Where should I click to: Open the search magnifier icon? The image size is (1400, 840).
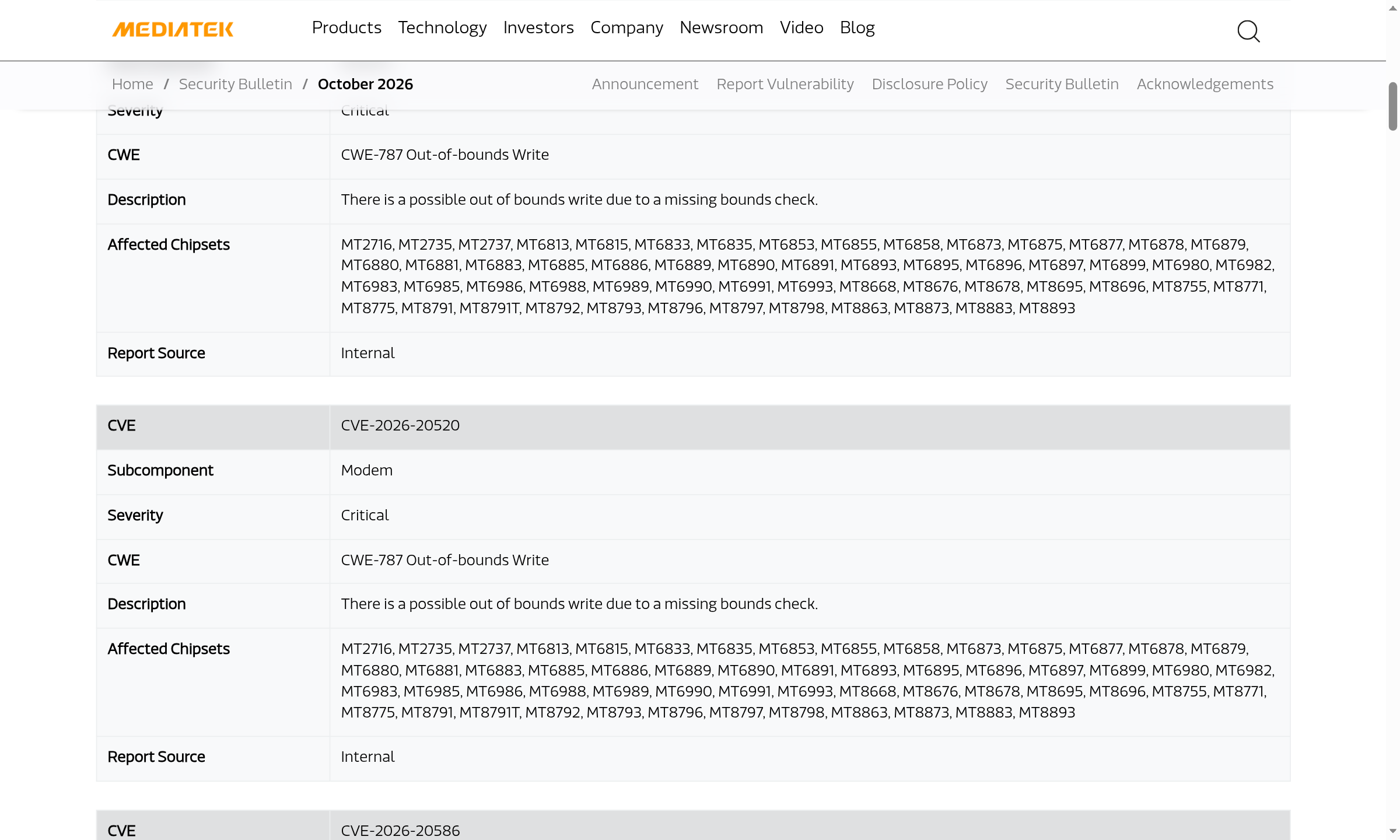click(x=1248, y=31)
